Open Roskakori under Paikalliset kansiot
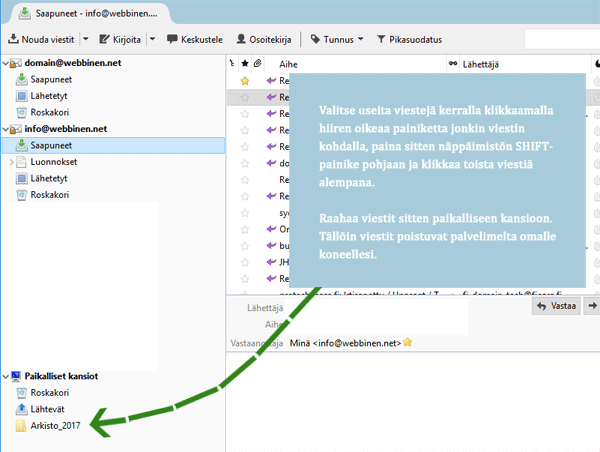The width and height of the screenshot is (600, 452). [50, 393]
